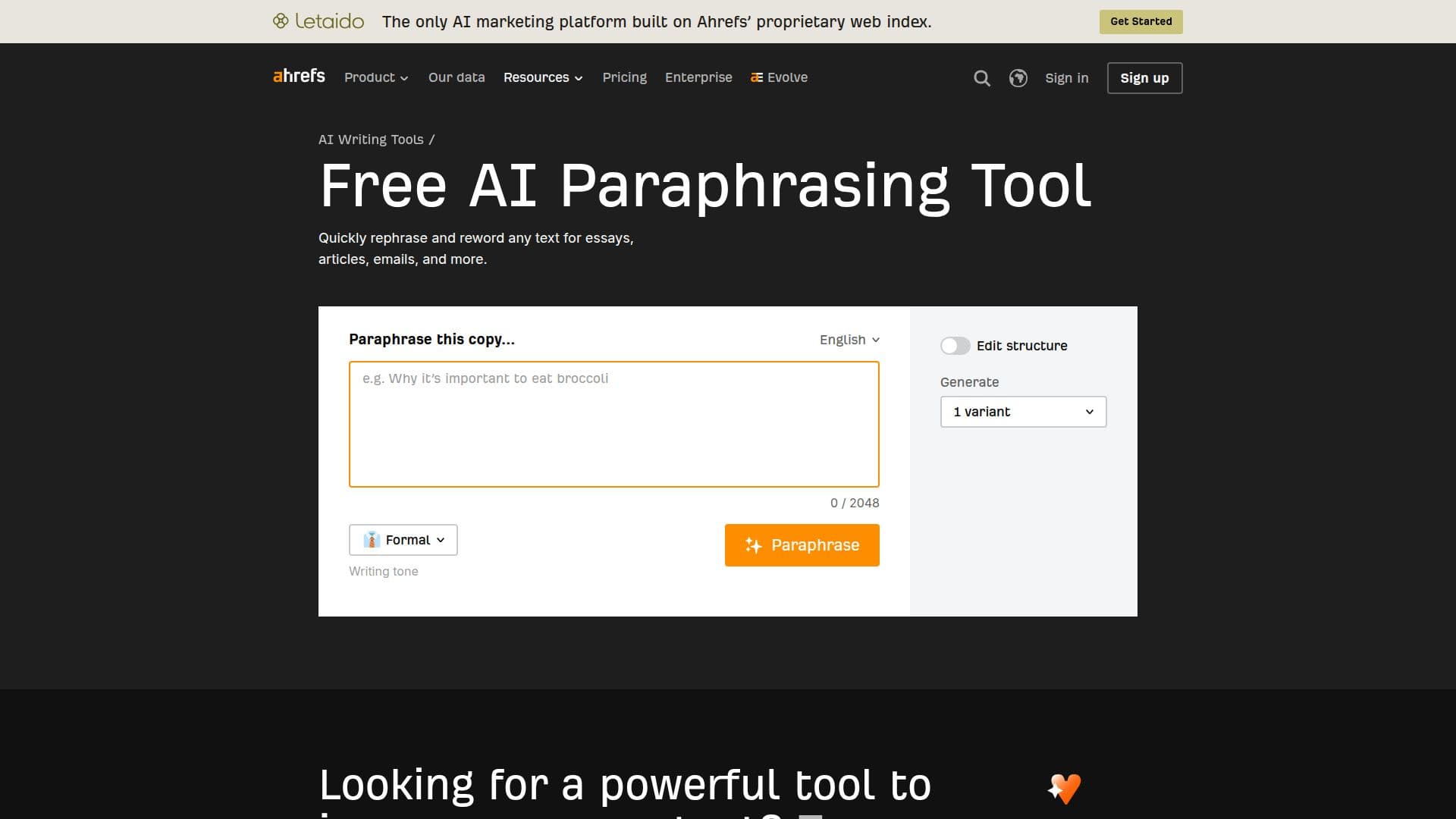Open the 1 variant Generate dropdown

[x=1024, y=412]
